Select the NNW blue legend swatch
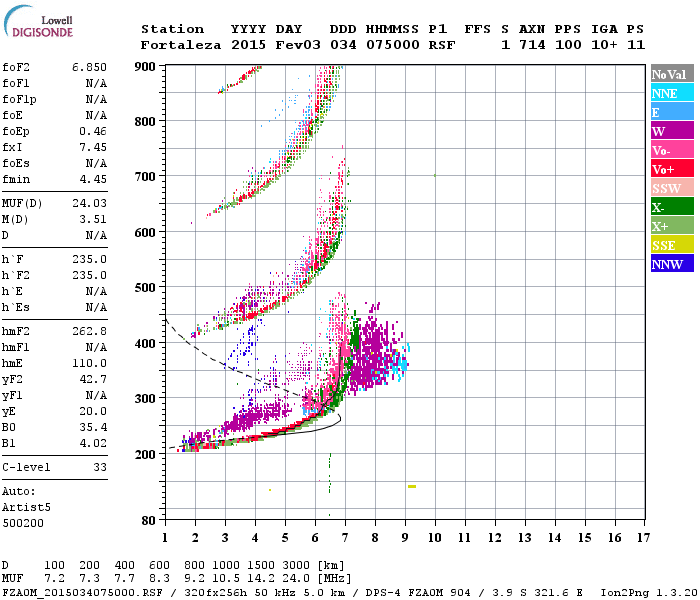Image resolution: width=700 pixels, height=600 pixels. point(672,263)
